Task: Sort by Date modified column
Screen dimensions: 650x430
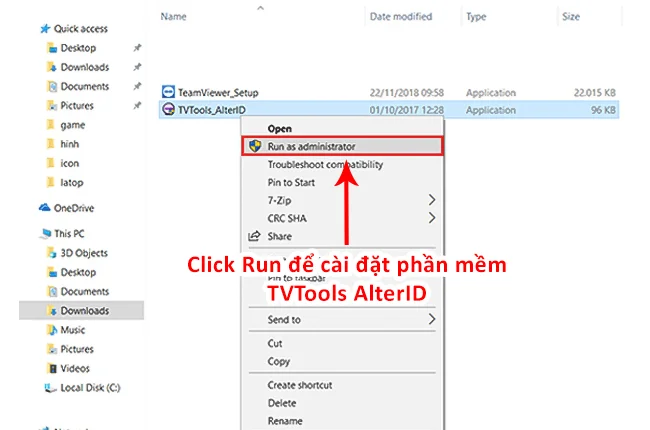Action: [401, 17]
